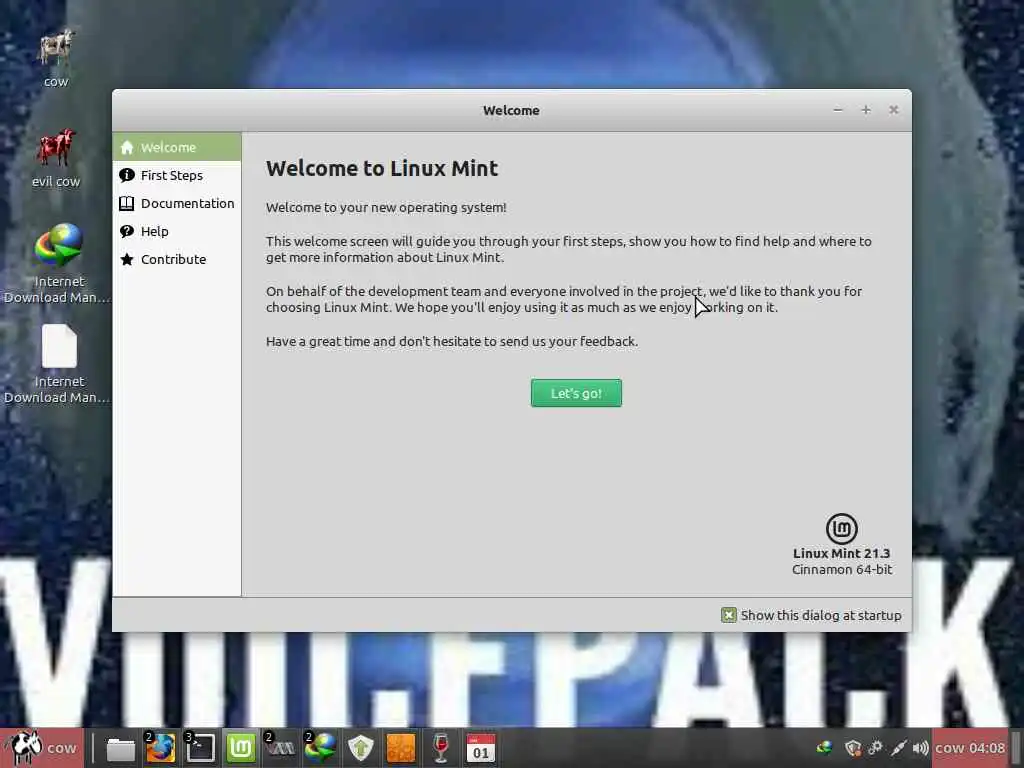Click the Linux Mint 21.3 version text
The height and width of the screenshot is (768, 1024).
[841, 553]
